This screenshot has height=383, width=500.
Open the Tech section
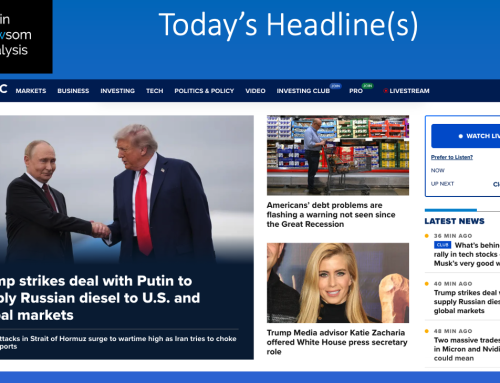tap(154, 91)
